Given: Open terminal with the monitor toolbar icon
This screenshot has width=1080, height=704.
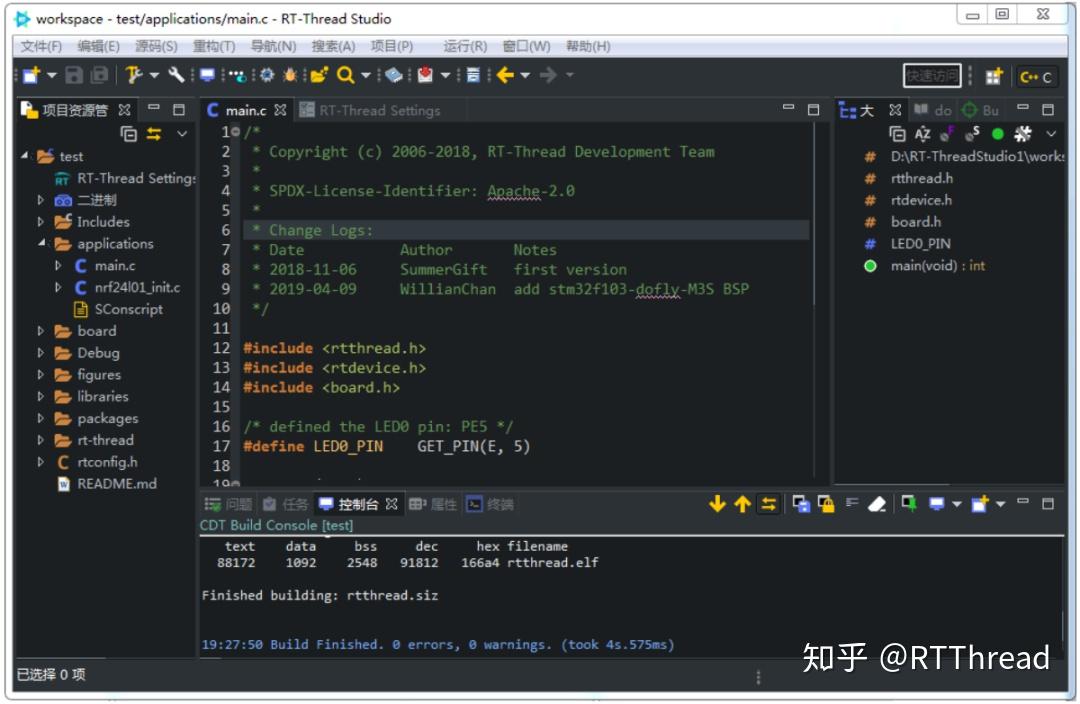Looking at the screenshot, I should 207,75.
